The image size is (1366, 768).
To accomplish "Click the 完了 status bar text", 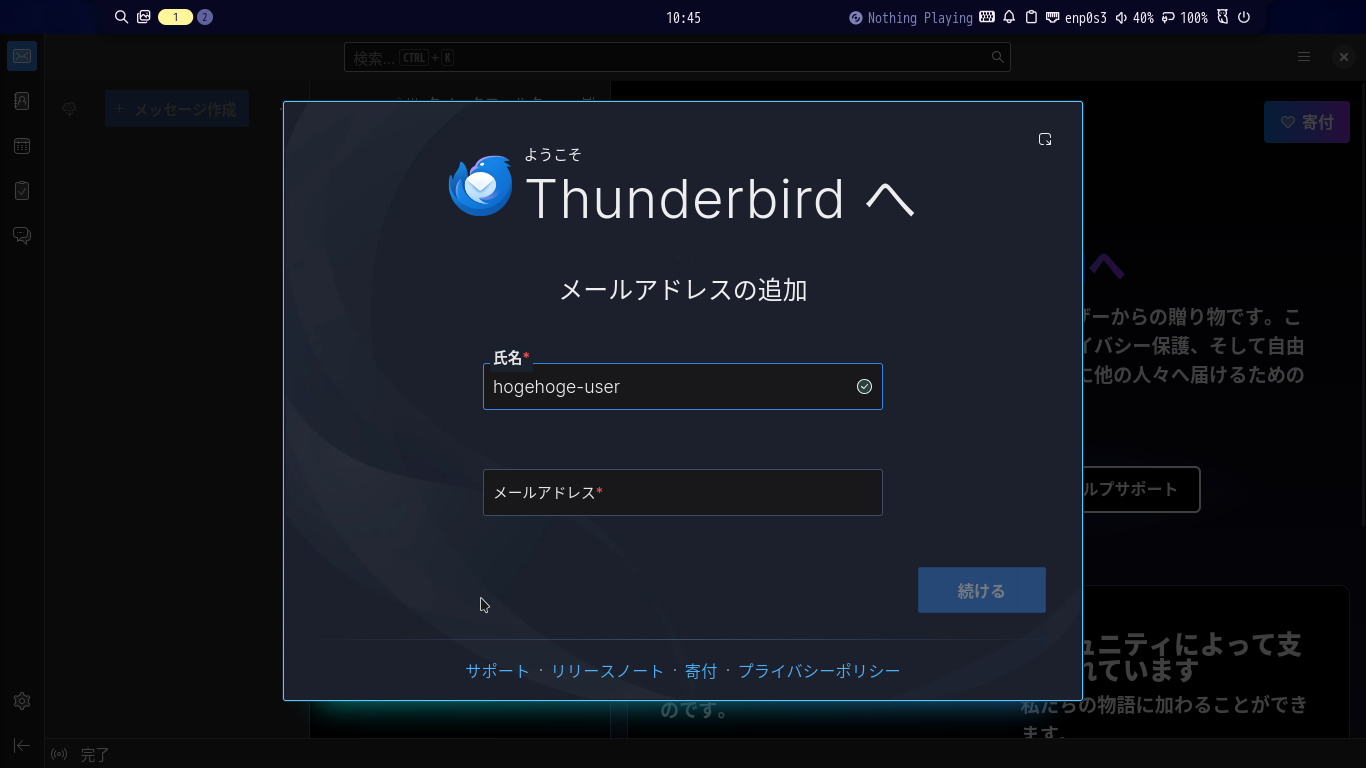I will [x=94, y=755].
